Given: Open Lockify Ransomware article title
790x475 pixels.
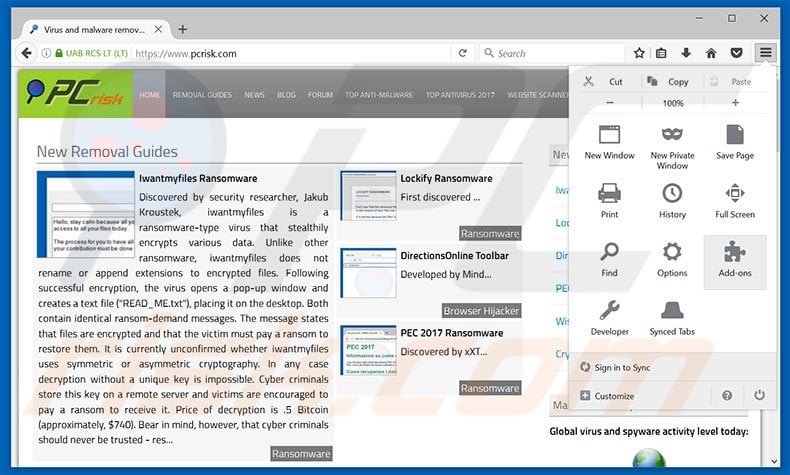Looking at the screenshot, I should click(446, 178).
